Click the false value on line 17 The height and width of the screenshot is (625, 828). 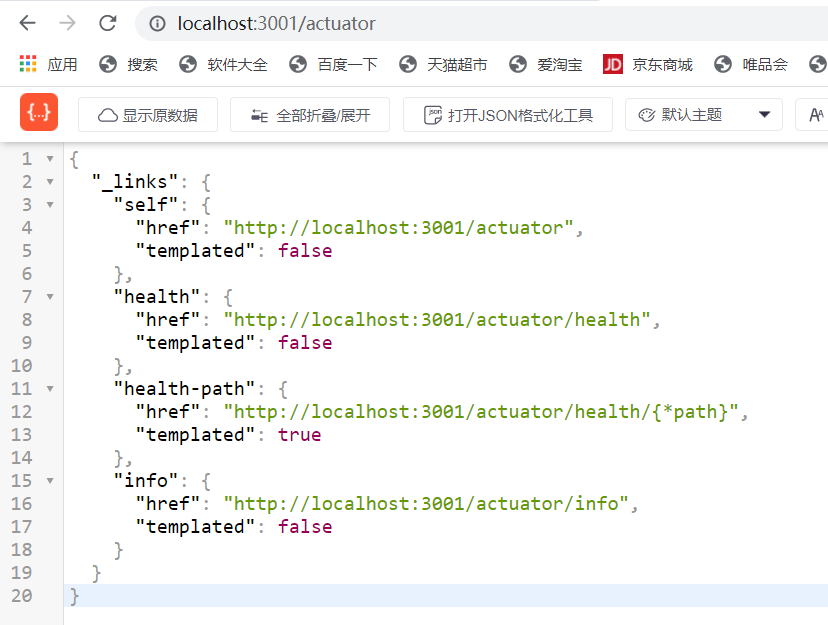tap(305, 527)
